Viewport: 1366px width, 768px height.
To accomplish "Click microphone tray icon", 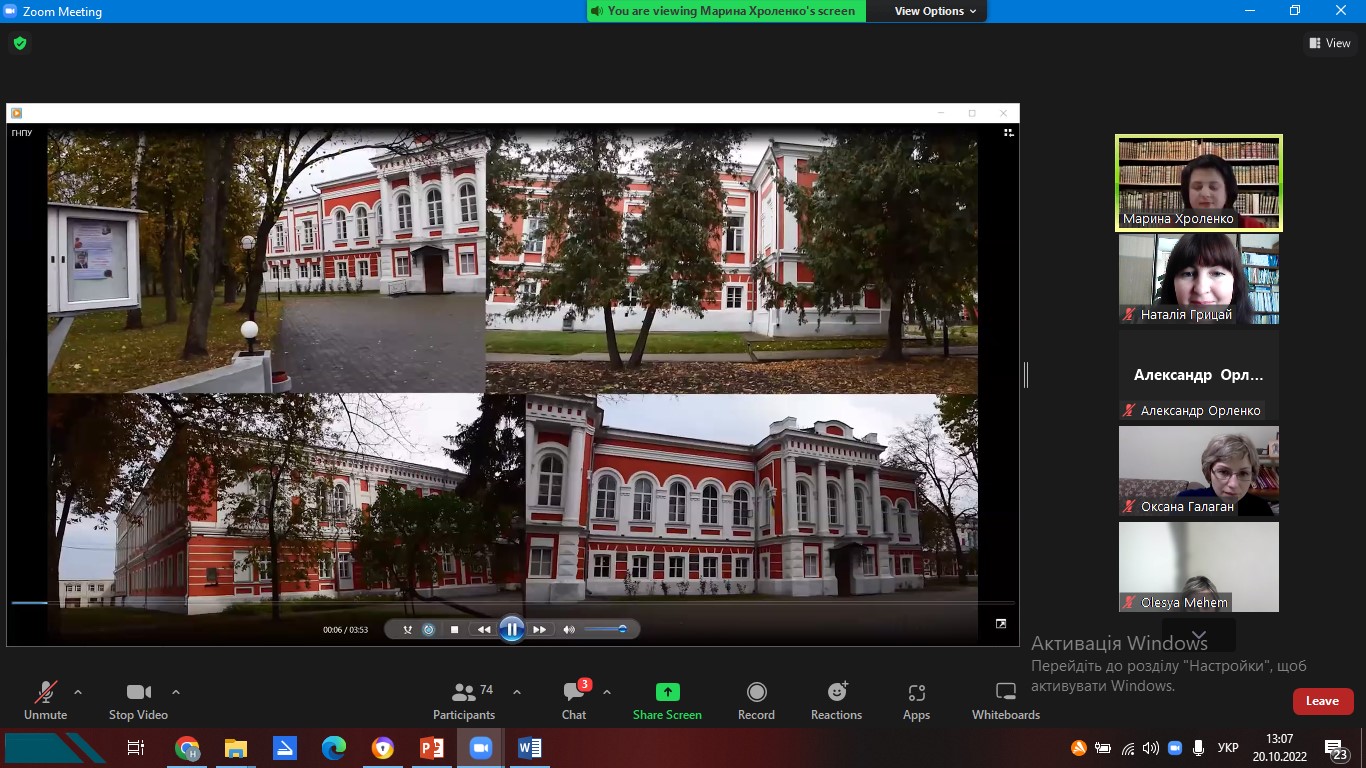I will [1198, 748].
